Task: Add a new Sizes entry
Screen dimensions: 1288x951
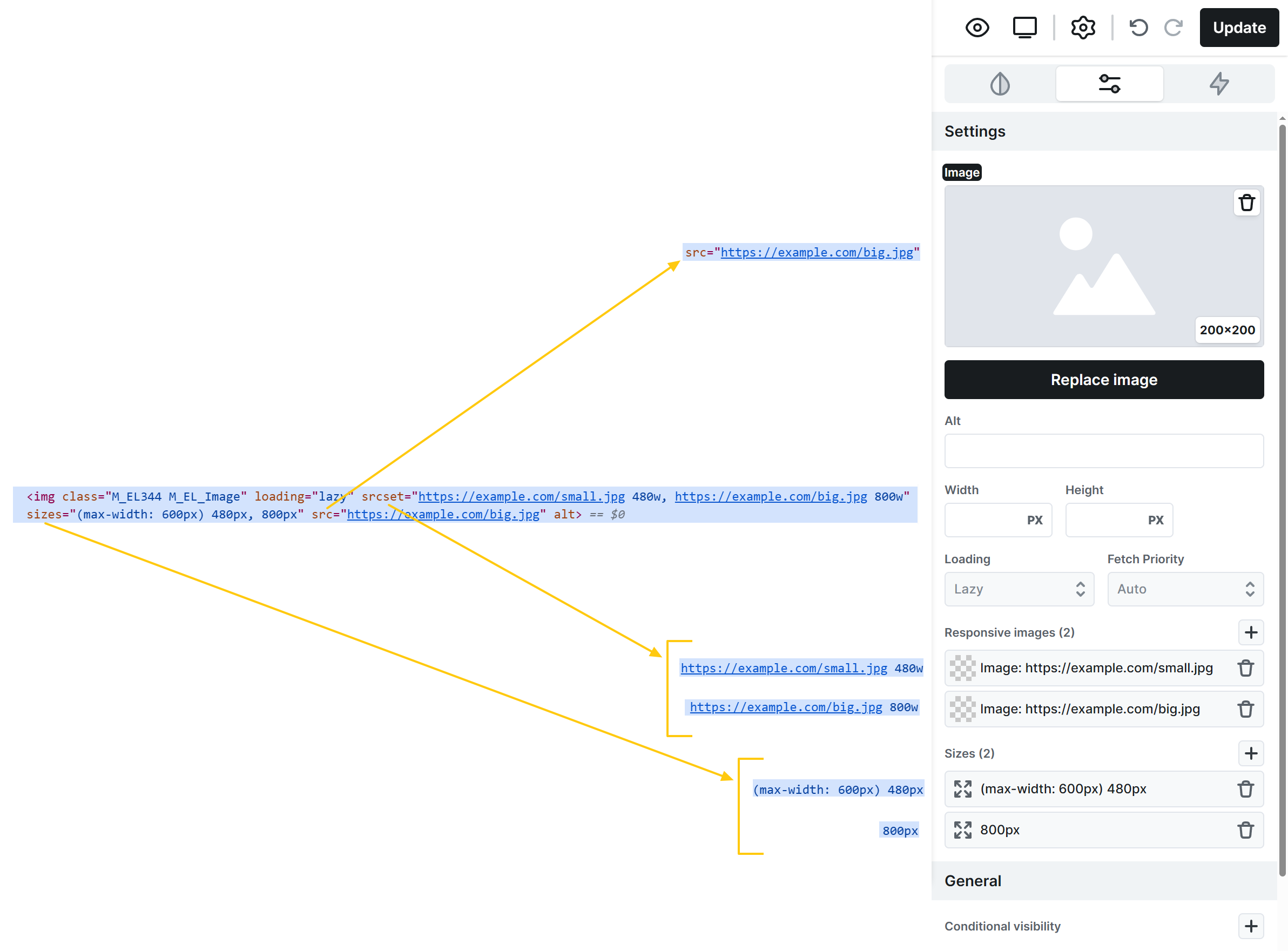Action: [1250, 753]
